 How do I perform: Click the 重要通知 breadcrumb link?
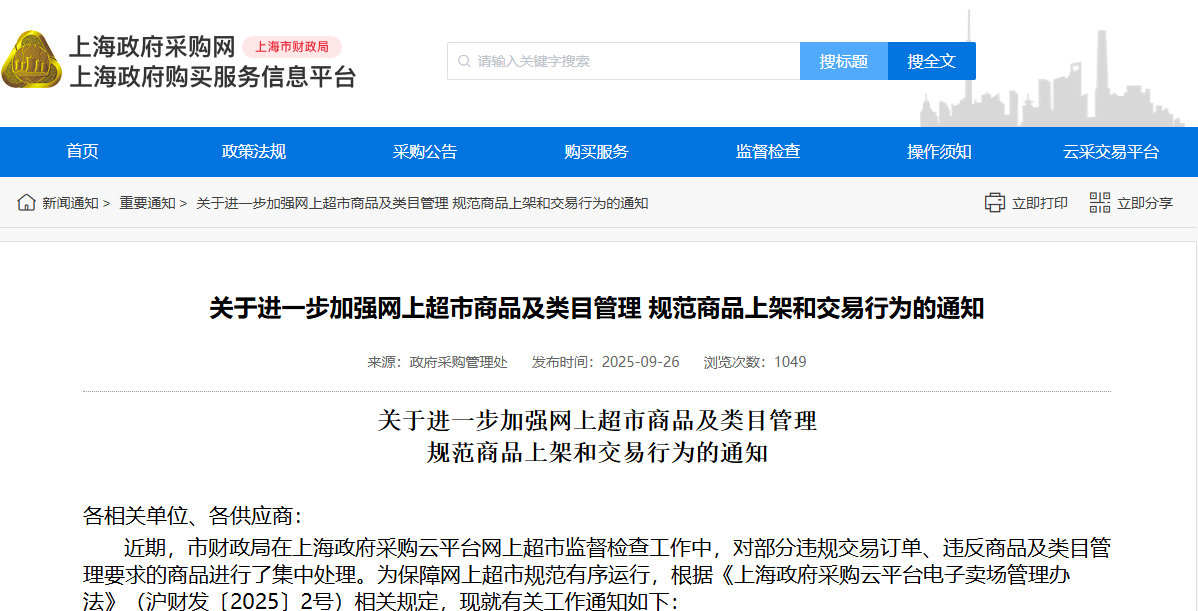(x=147, y=203)
